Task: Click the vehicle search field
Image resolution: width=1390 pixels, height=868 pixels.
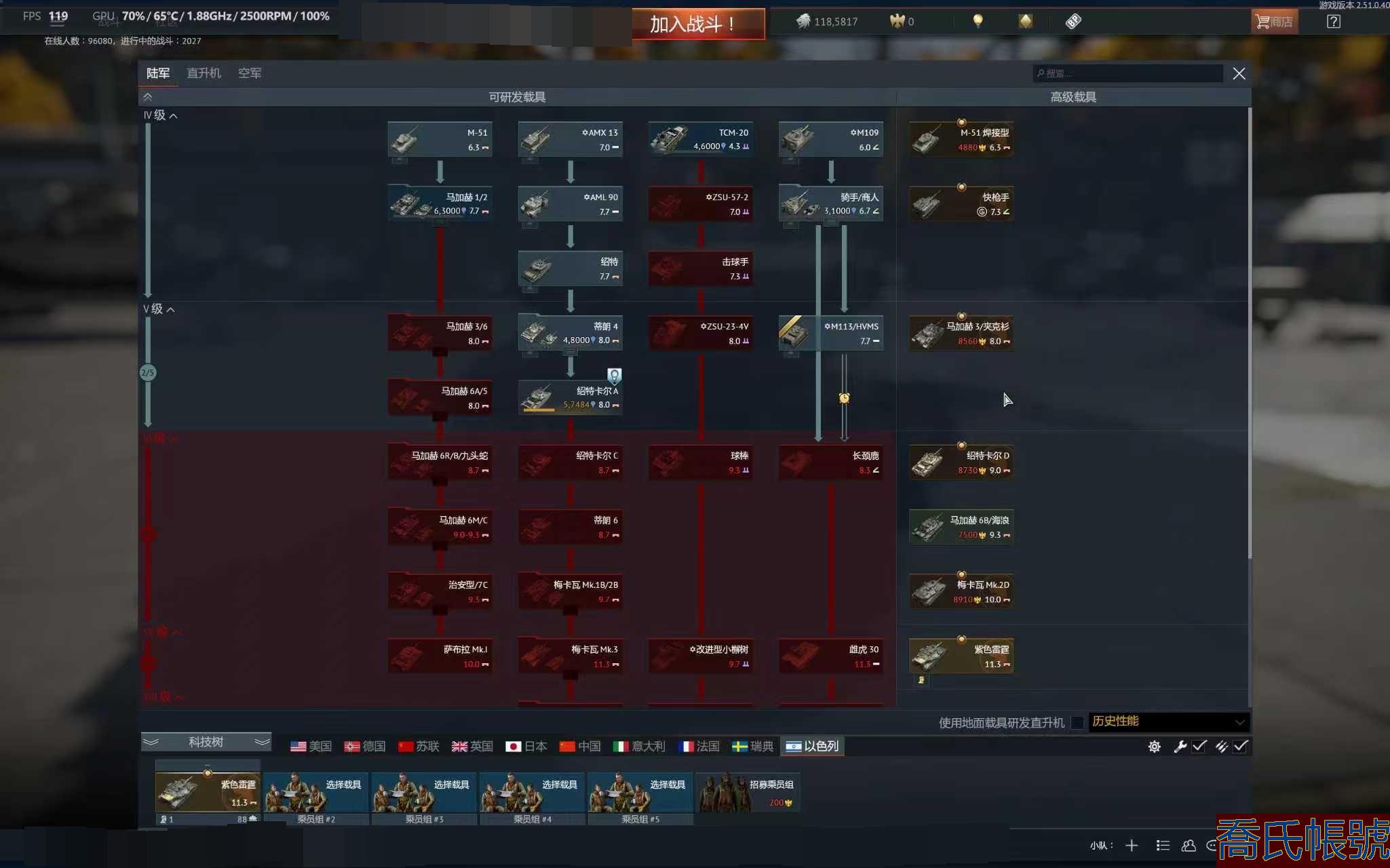Action: coord(1130,73)
